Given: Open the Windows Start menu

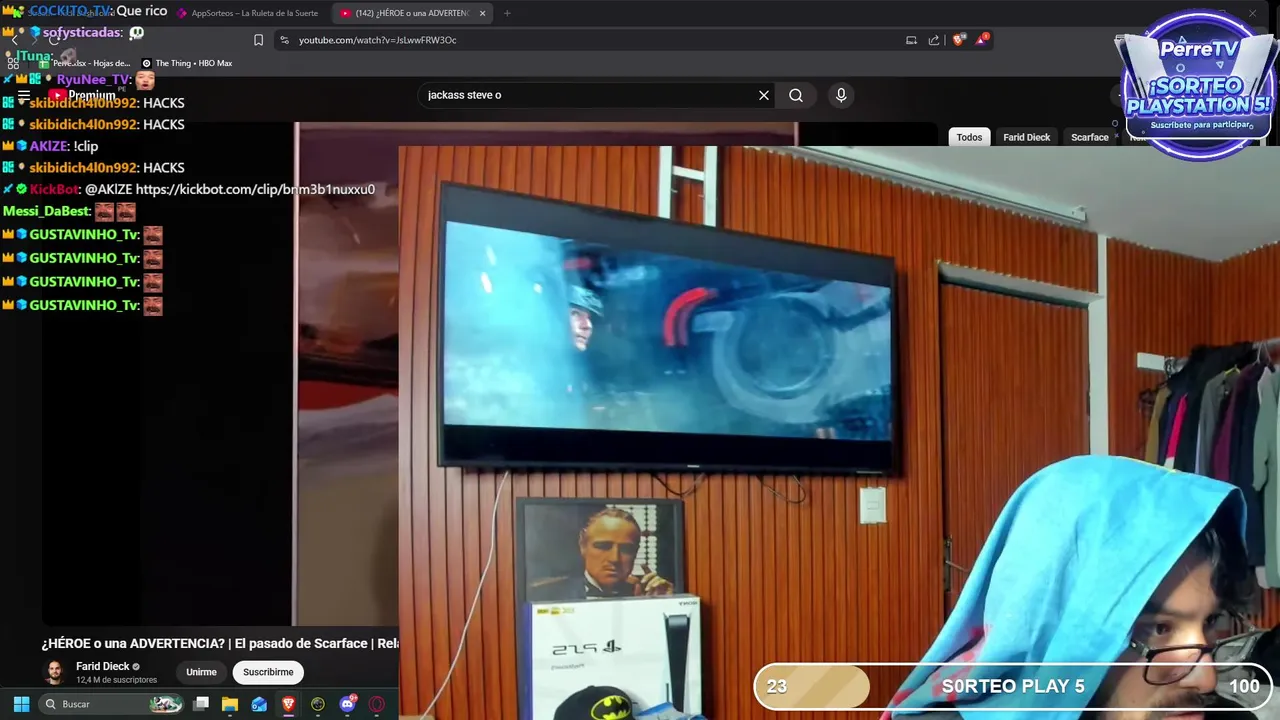Looking at the screenshot, I should (x=21, y=704).
